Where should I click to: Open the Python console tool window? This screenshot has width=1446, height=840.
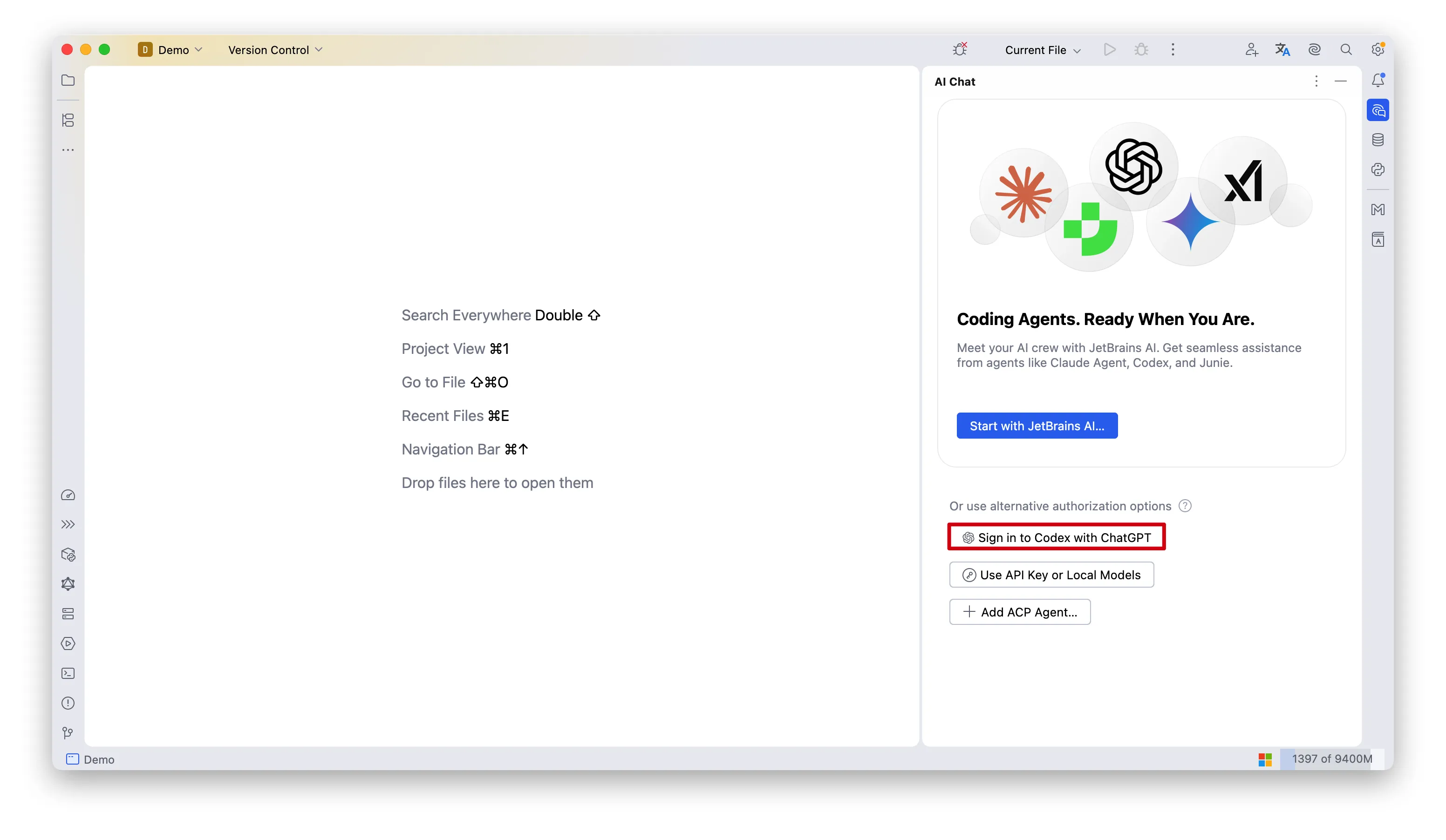click(x=1378, y=169)
